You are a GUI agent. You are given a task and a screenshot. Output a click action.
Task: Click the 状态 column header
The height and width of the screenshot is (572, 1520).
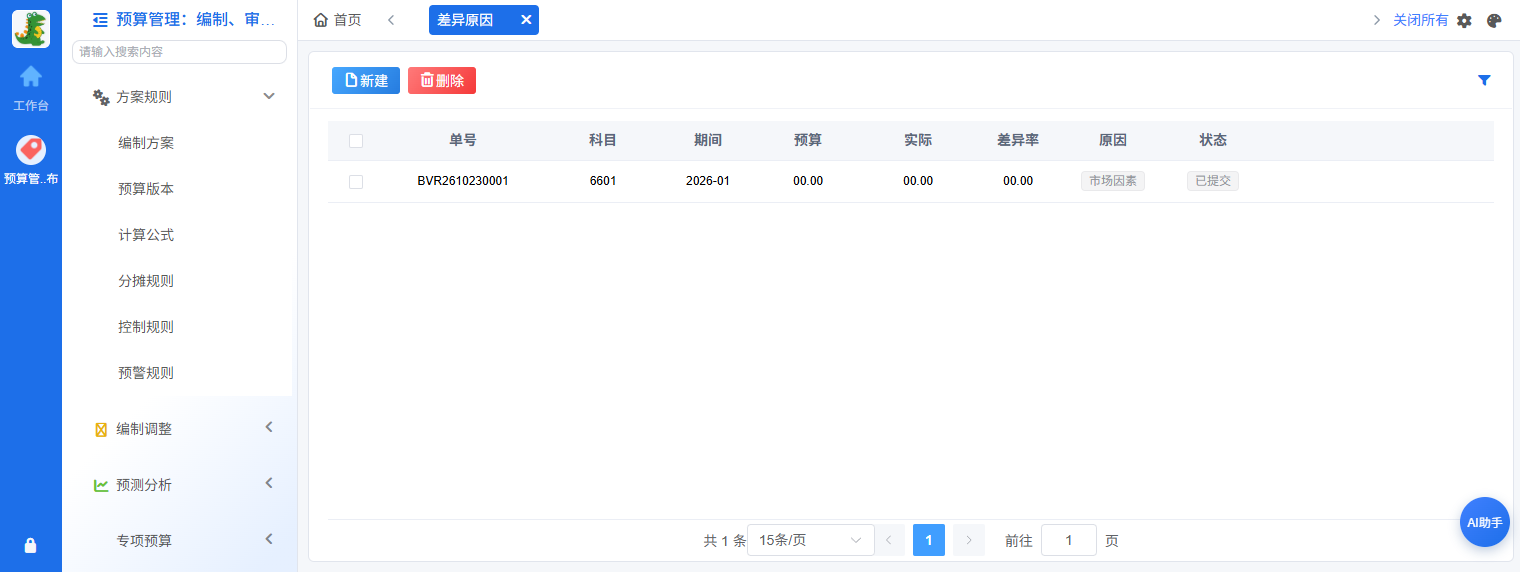click(1213, 140)
